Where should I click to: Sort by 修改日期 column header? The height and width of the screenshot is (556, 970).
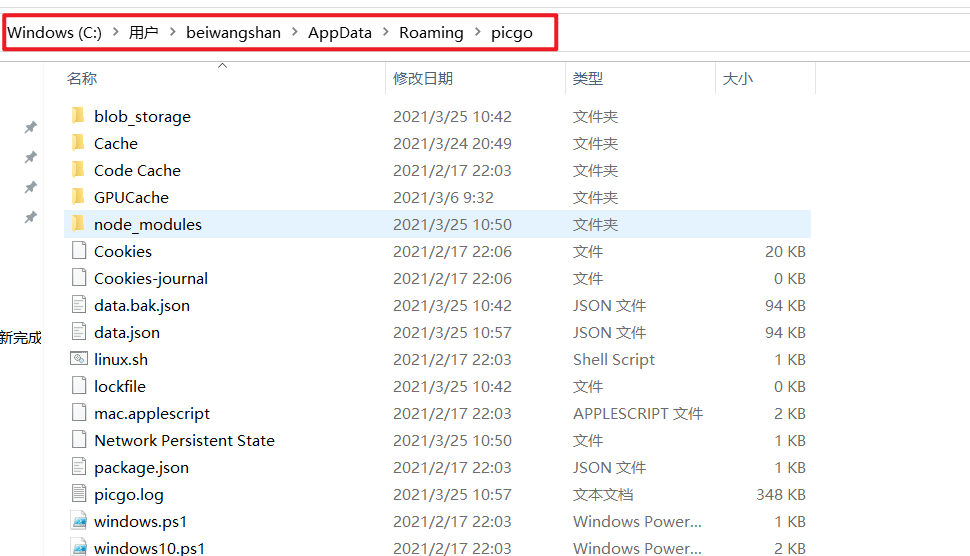[423, 79]
